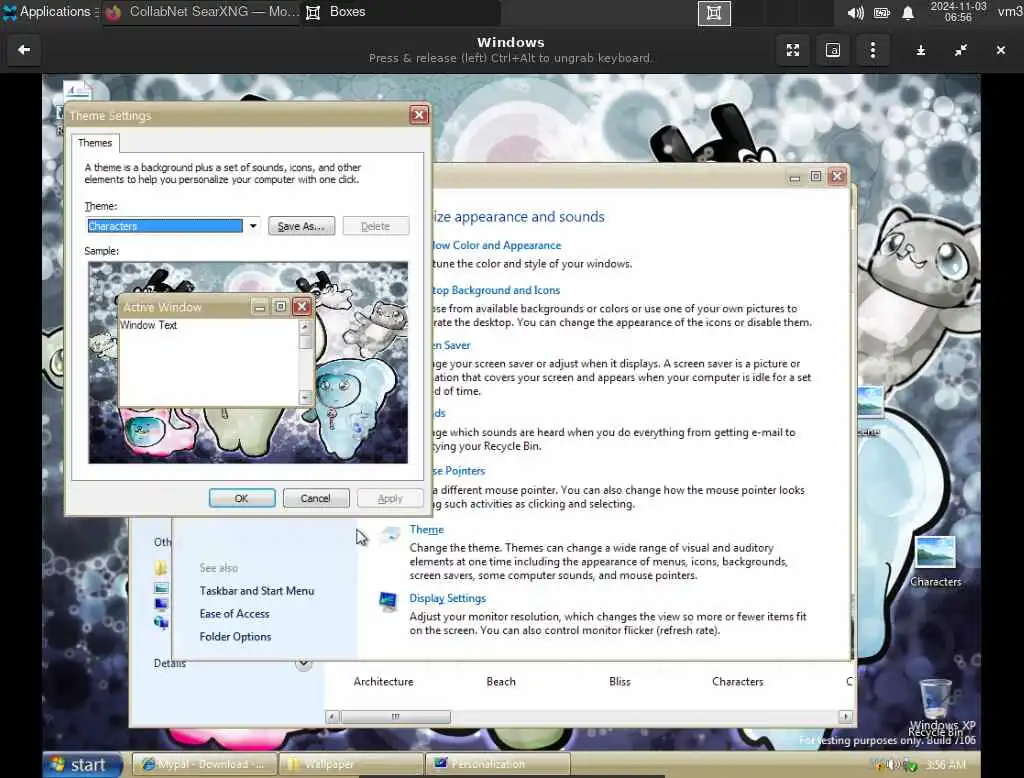Expand the Details section in Wallpaper window
This screenshot has height=778, width=1024.
(304, 664)
